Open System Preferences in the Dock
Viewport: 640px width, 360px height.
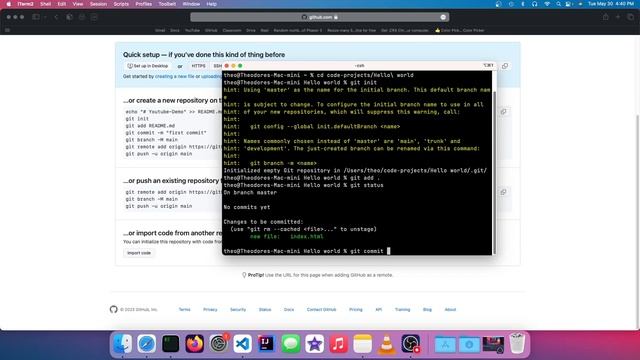click(x=219, y=344)
